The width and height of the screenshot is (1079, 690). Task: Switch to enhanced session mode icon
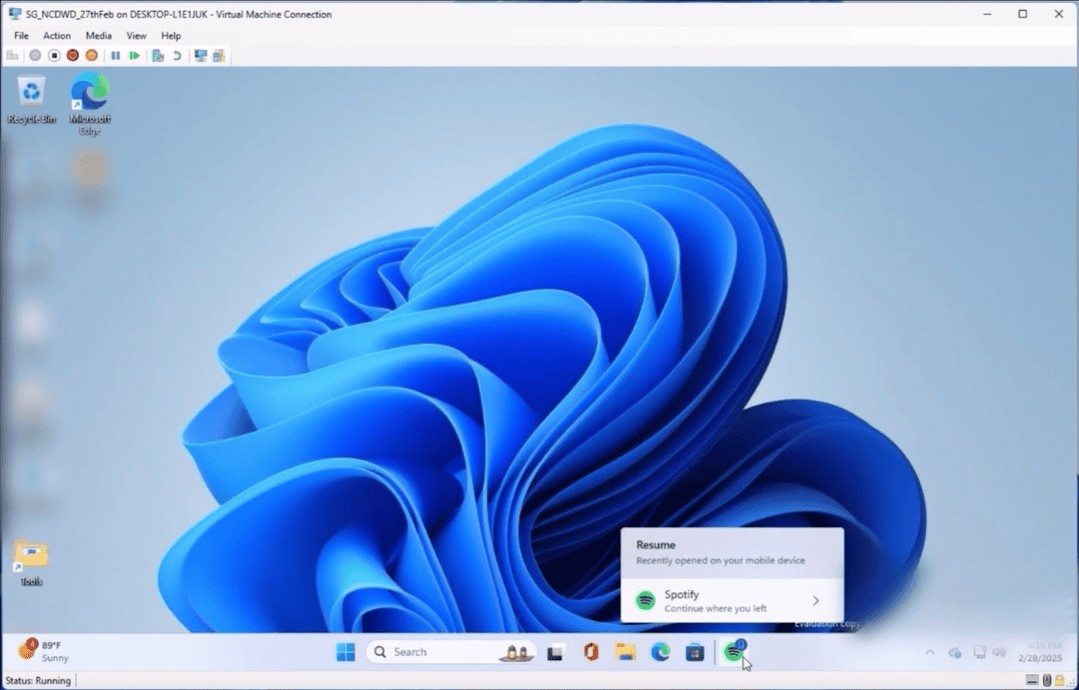pyautogui.click(x=200, y=56)
